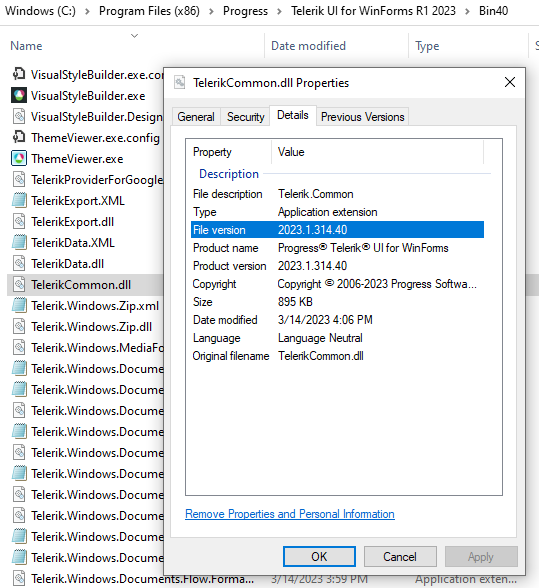The height and width of the screenshot is (588, 539).
Task: Click Bin40 in the address breadcrumb
Action: 493,11
